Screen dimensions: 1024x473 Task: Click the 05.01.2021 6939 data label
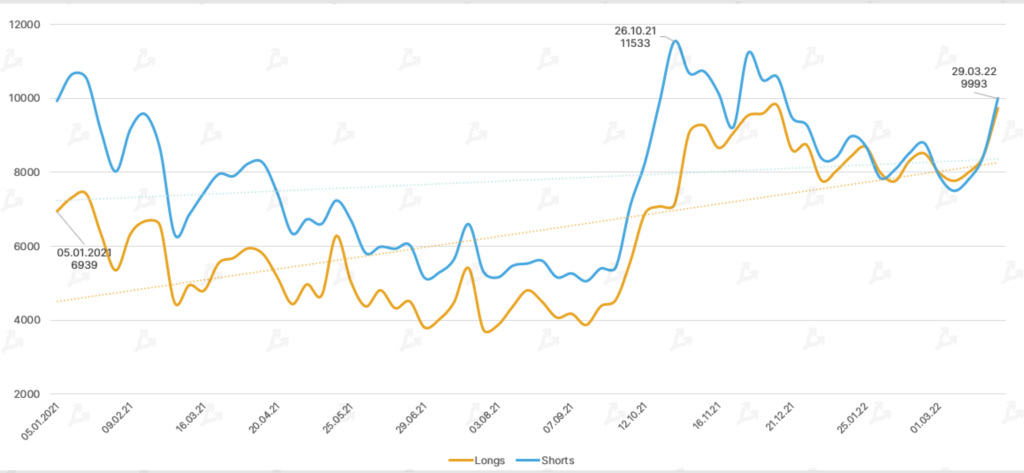click(83, 259)
